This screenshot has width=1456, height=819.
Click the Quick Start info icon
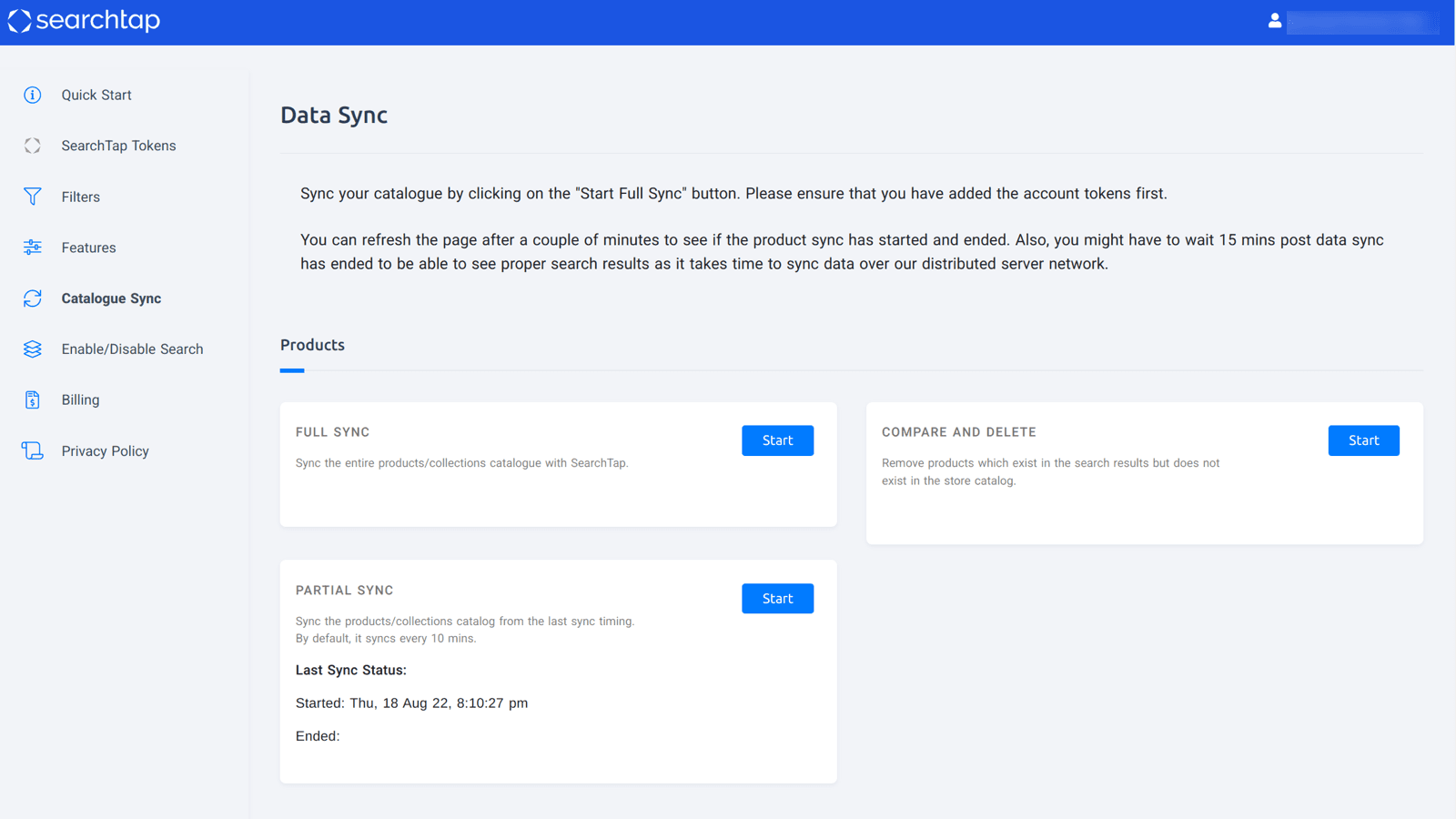(x=33, y=96)
